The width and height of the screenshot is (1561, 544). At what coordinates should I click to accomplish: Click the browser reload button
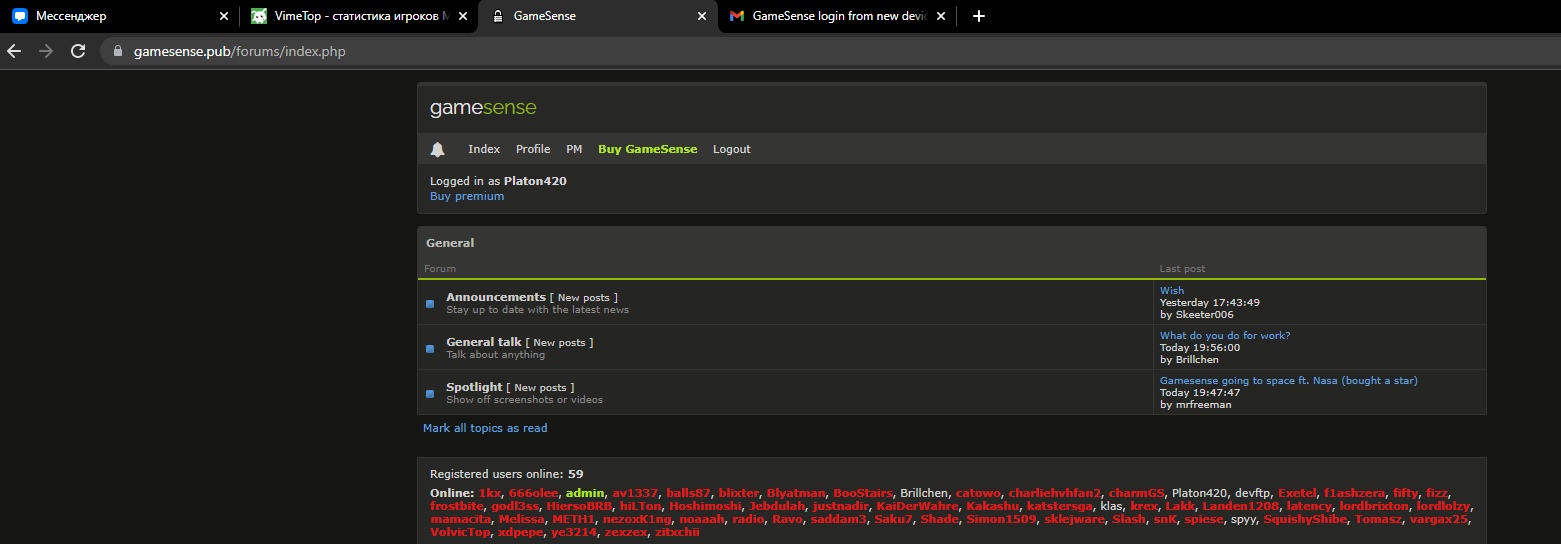(x=78, y=51)
